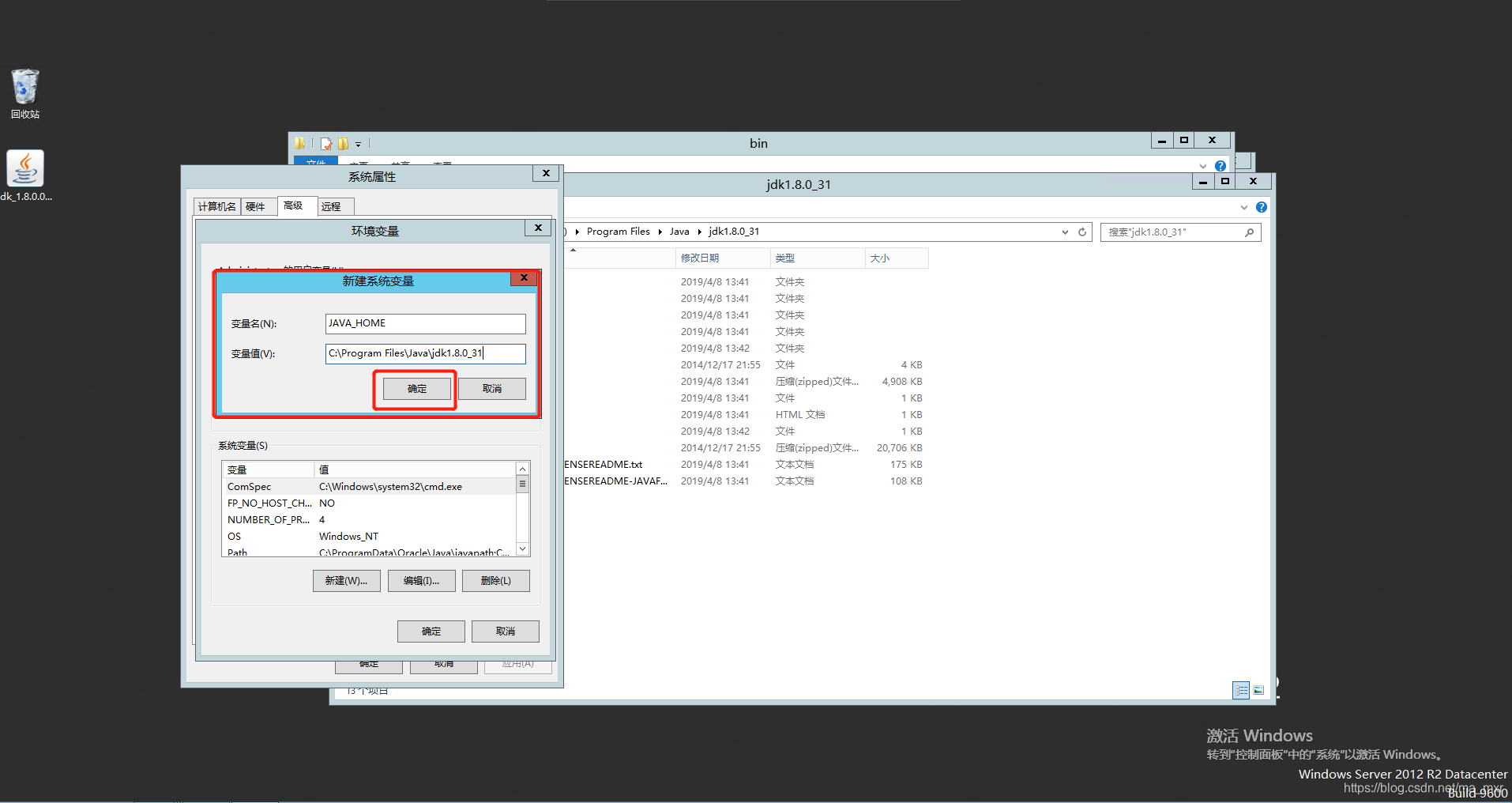Open quick access toolbar dropdown in bin window

[x=358, y=145]
